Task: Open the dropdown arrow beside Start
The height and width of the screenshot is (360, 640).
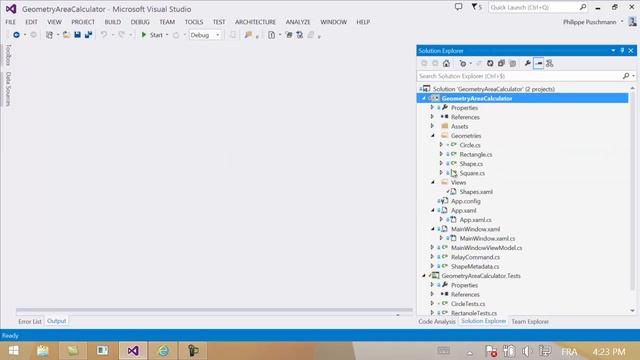Action: (x=167, y=35)
